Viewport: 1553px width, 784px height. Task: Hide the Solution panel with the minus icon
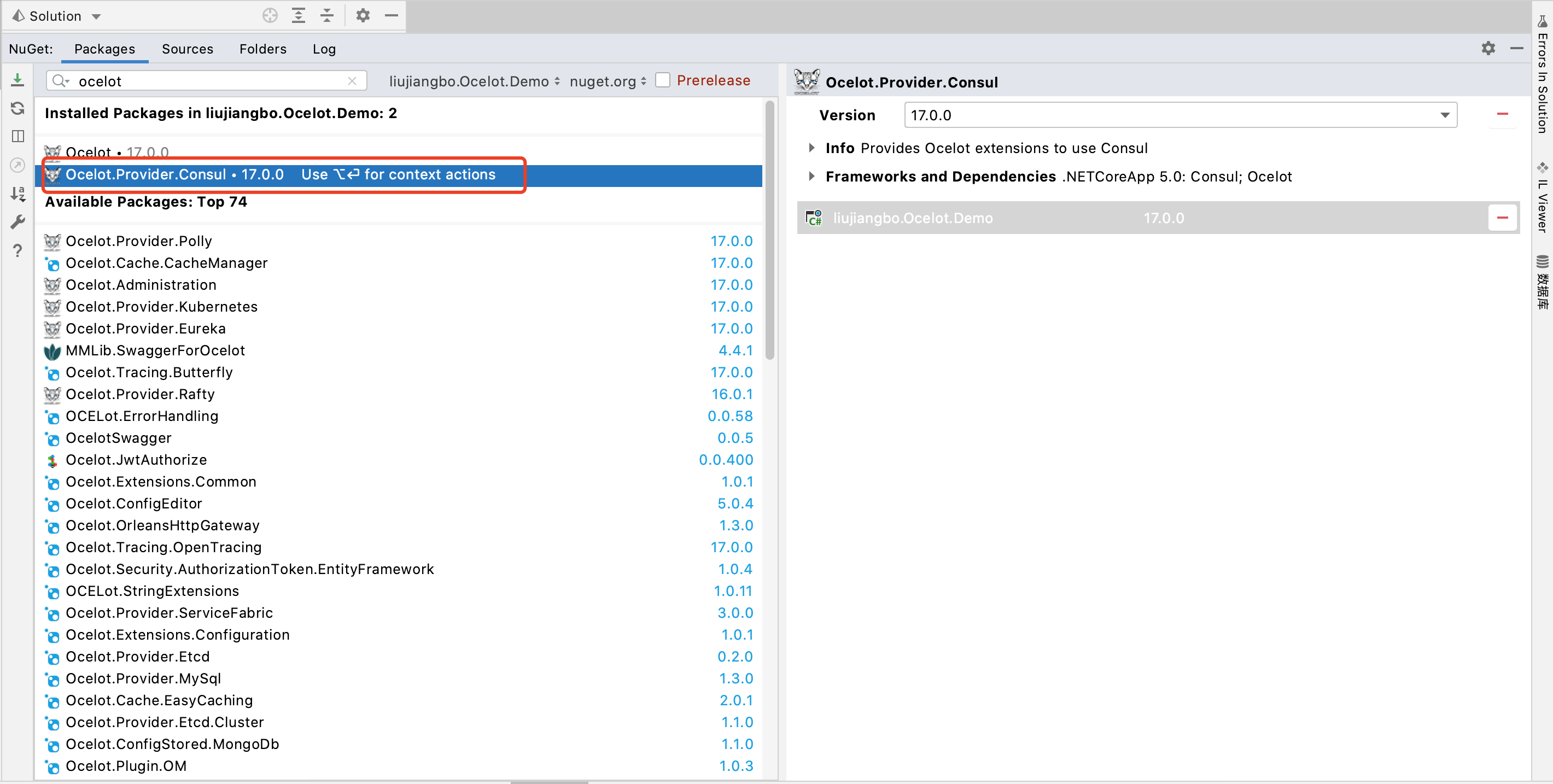392,16
